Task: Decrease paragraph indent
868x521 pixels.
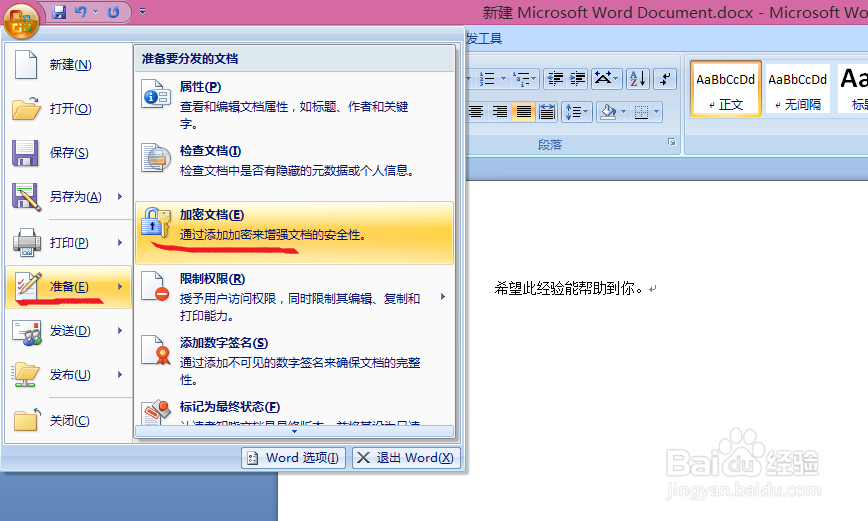Action: 555,79
